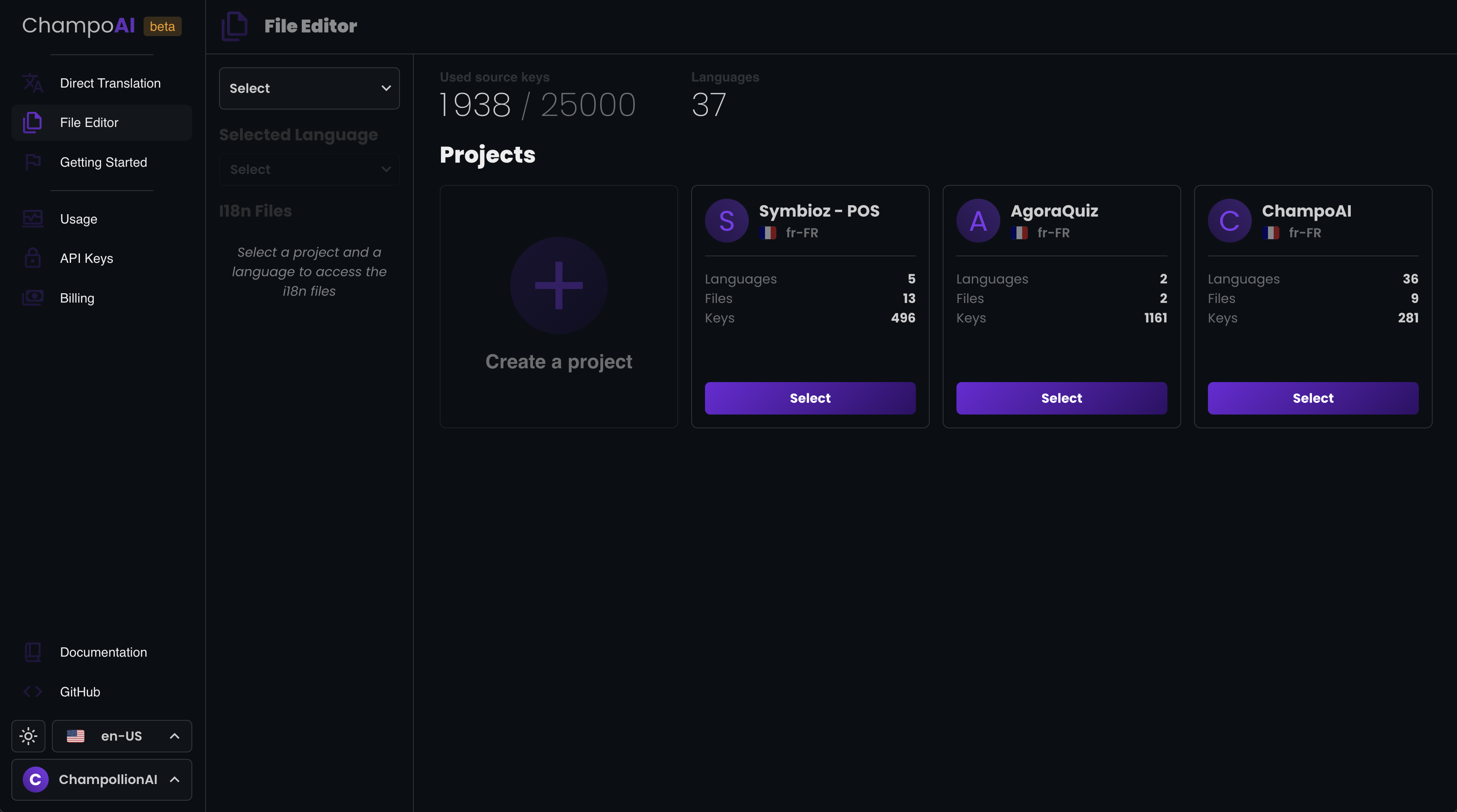Select the Symbioz - POS project
The image size is (1457, 812).
coord(810,398)
